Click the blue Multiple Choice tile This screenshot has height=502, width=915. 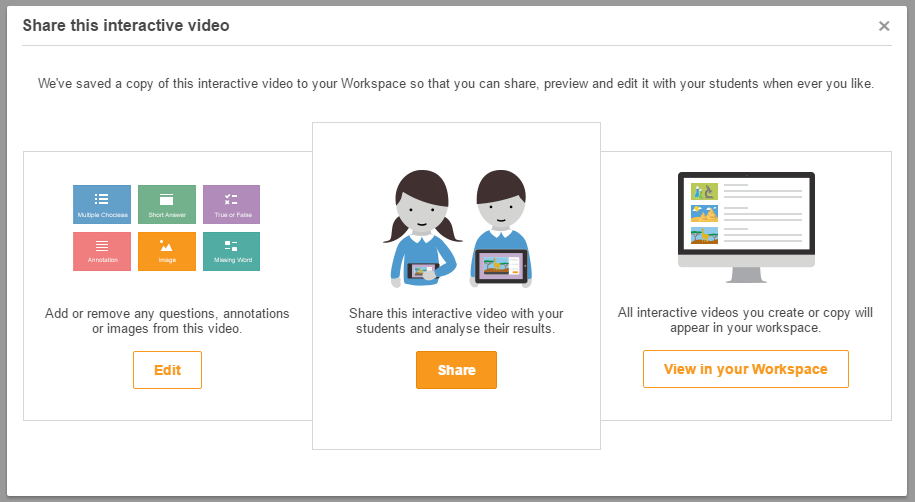102,204
